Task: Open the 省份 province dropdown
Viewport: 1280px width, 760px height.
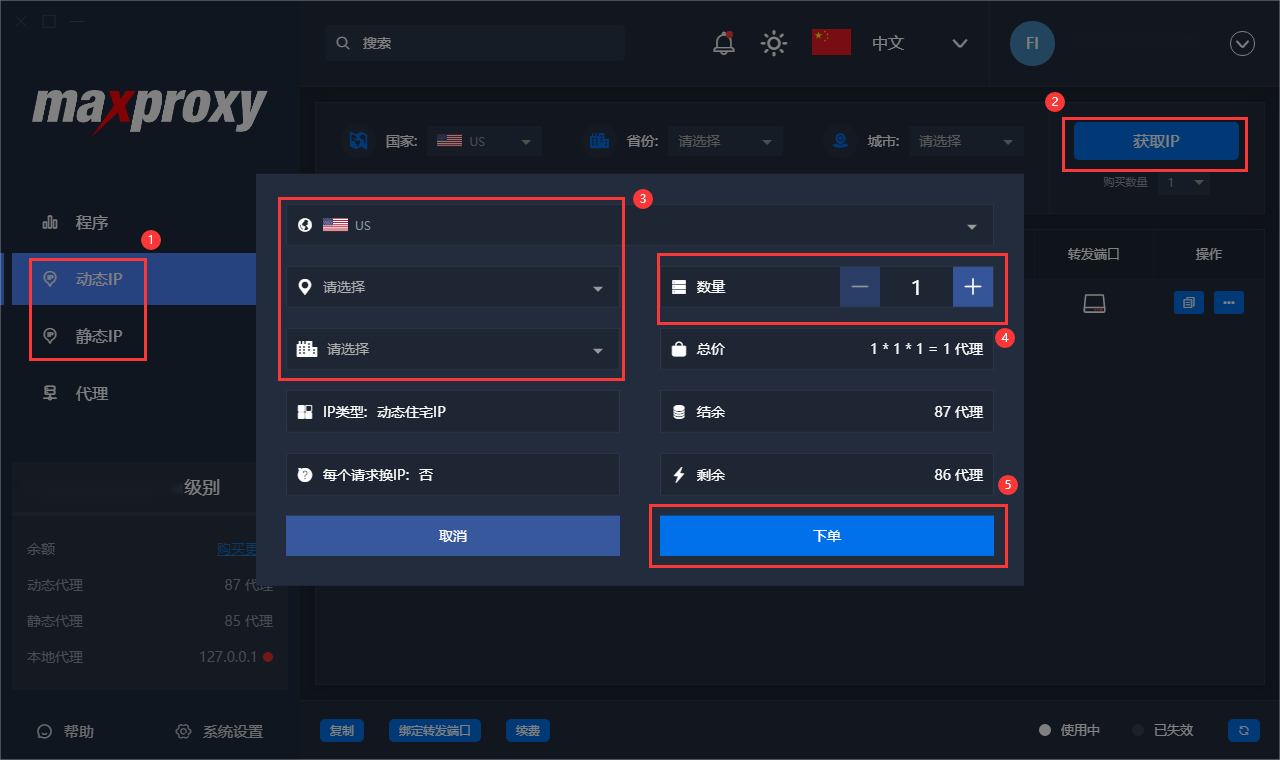Action: 725,140
